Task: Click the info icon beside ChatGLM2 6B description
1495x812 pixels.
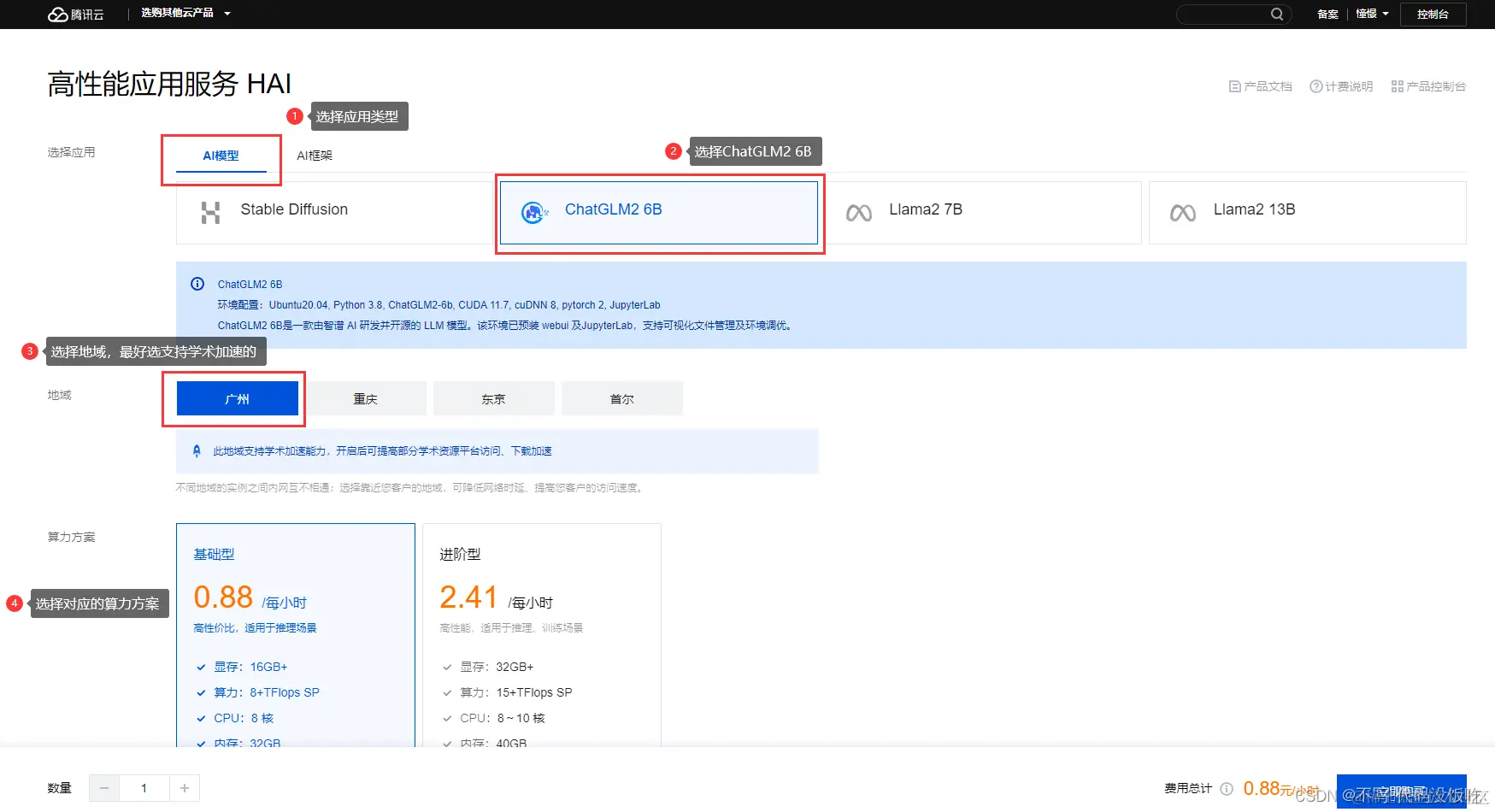Action: click(197, 284)
